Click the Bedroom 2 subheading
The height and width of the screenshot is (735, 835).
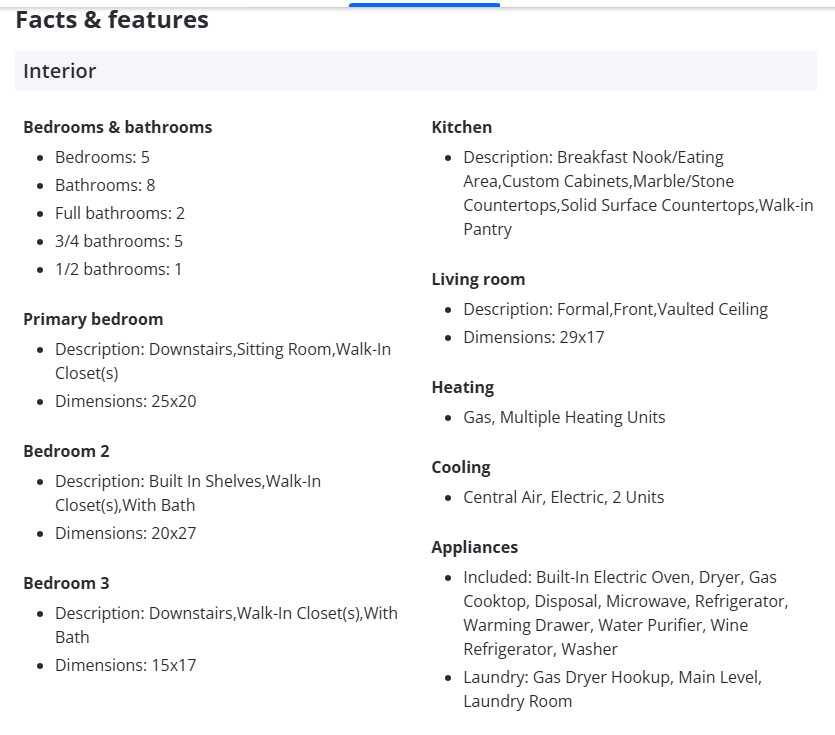pyautogui.click(x=66, y=451)
